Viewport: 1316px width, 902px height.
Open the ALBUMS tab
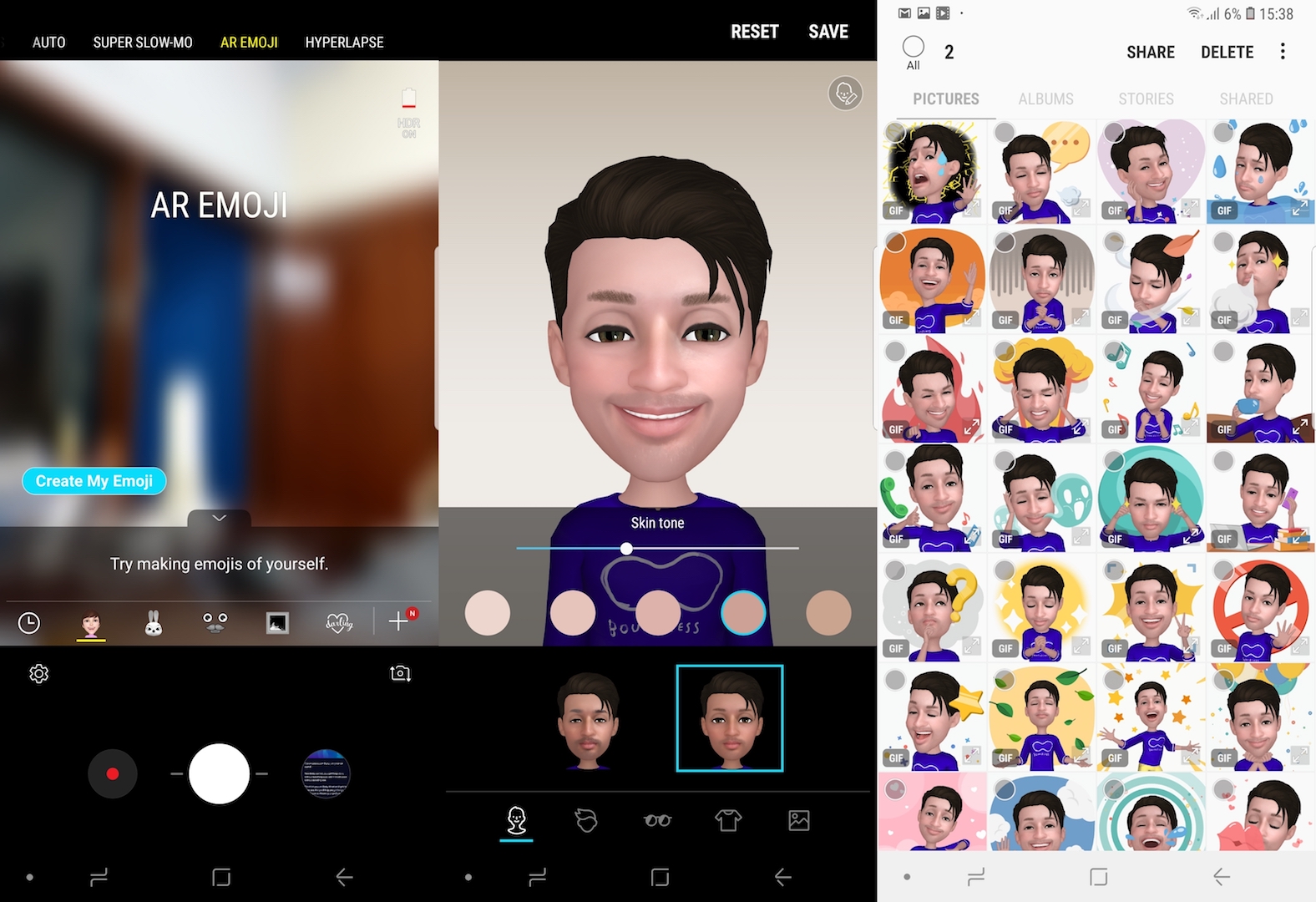[1045, 99]
